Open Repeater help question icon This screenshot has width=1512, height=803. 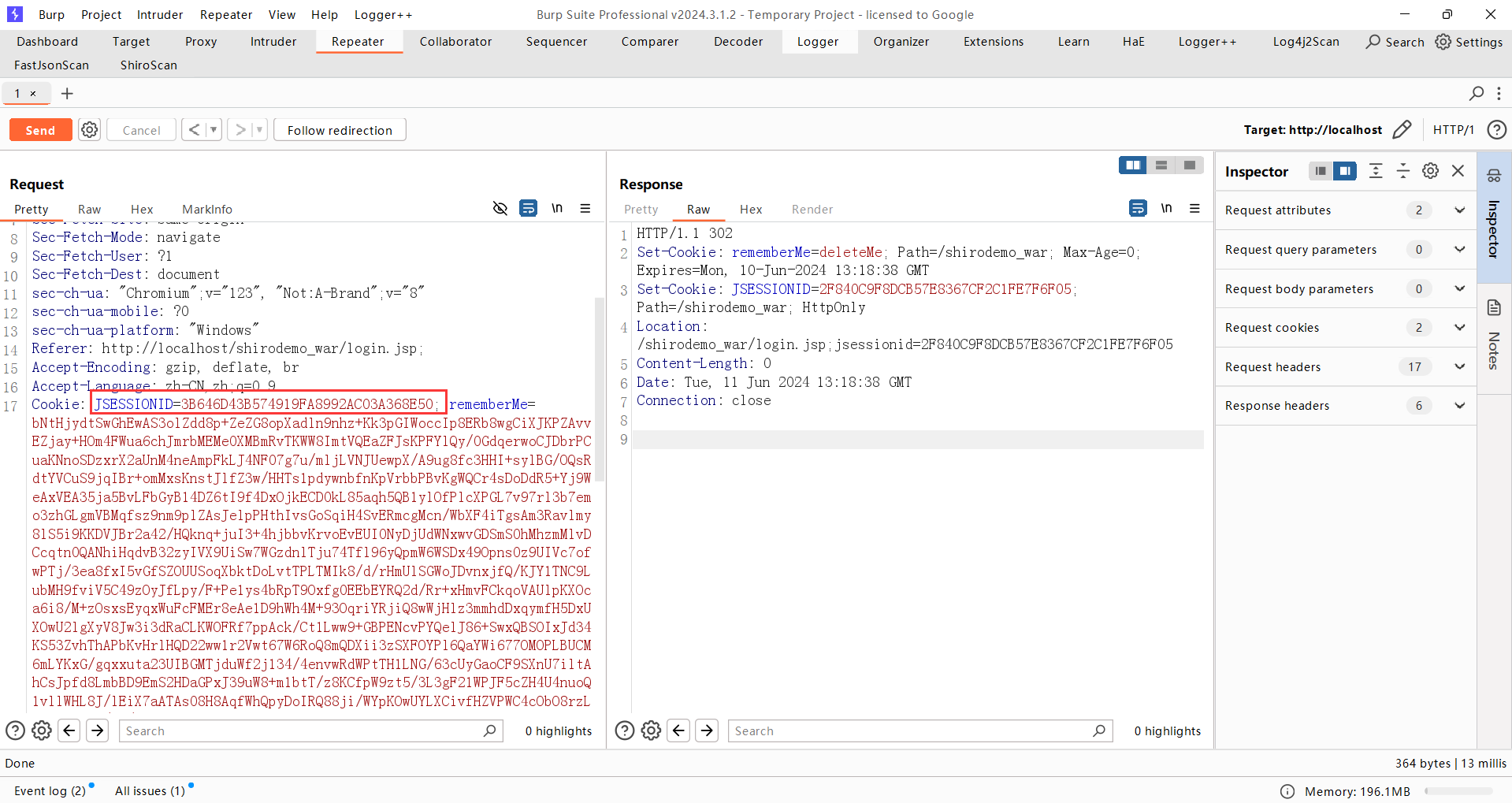[x=1497, y=130]
